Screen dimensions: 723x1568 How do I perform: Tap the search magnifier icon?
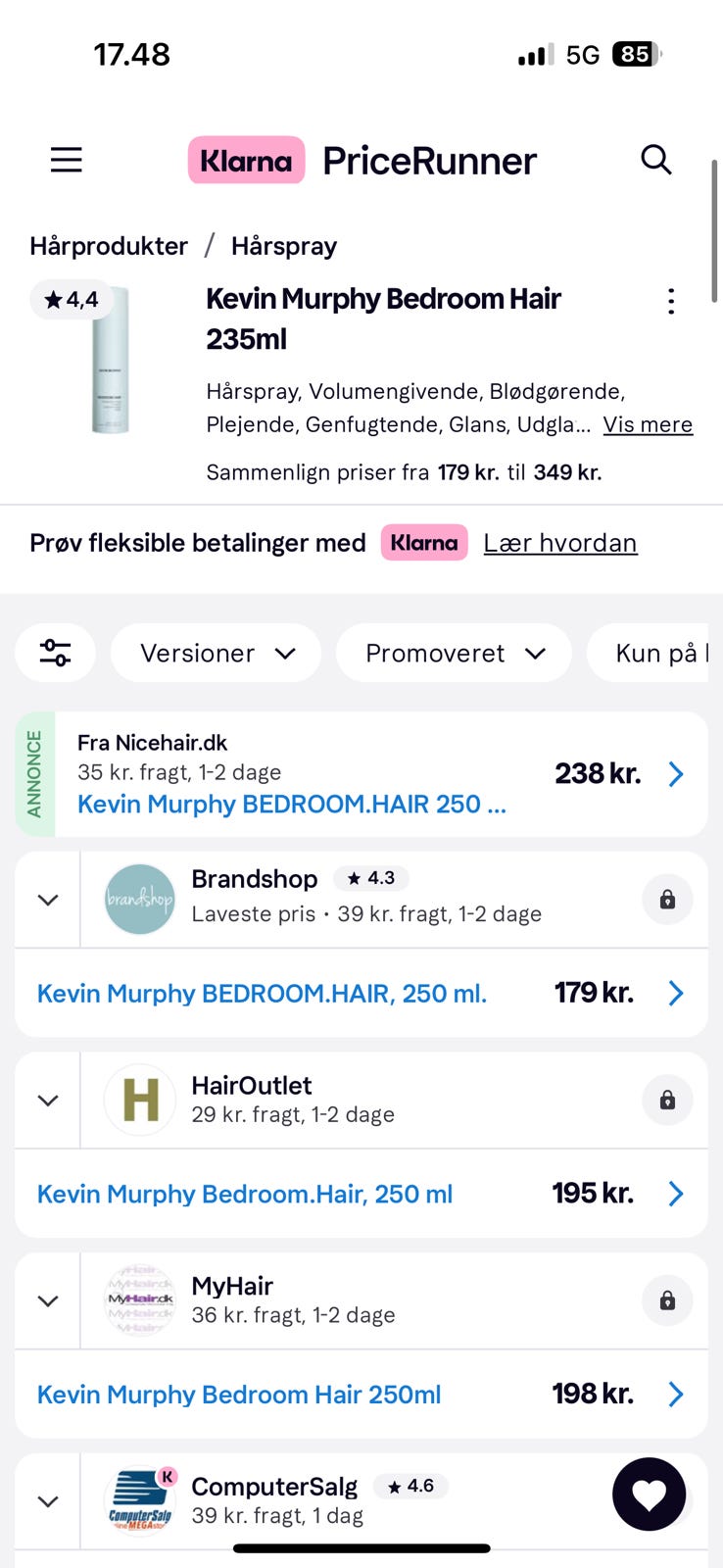[655, 159]
